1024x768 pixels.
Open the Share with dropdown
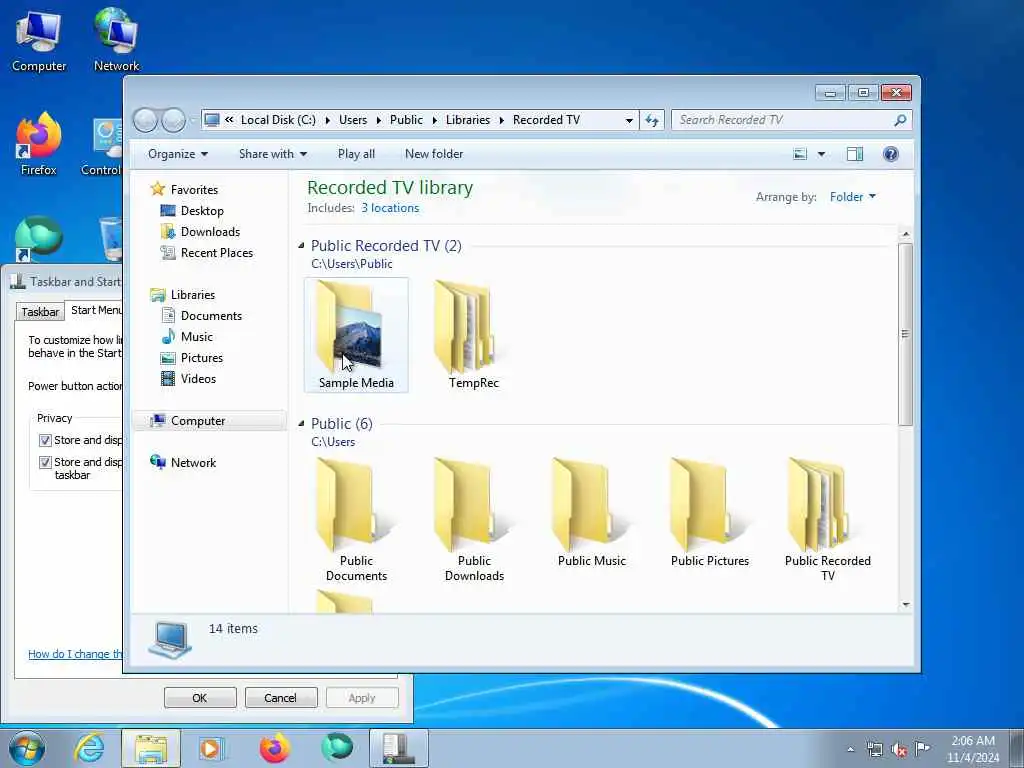pos(272,154)
